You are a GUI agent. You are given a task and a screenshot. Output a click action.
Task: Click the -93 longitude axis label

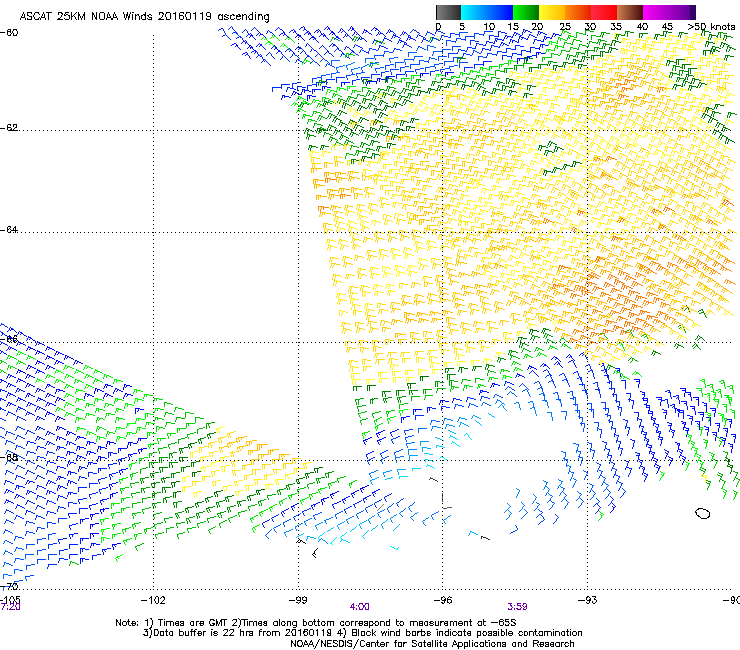click(x=587, y=600)
